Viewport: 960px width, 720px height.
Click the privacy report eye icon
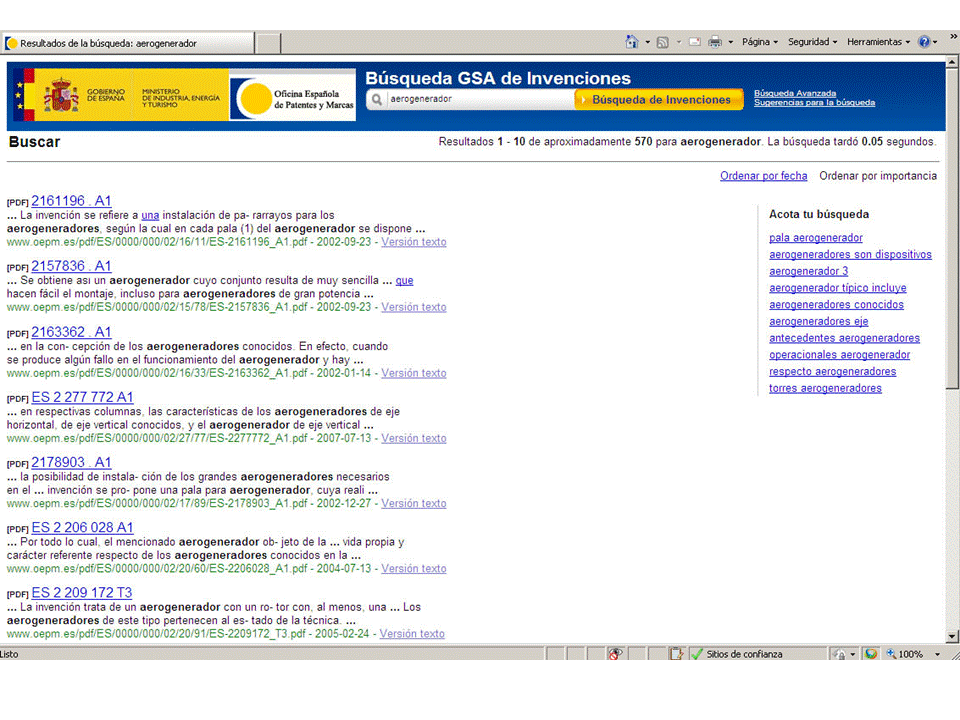tap(615, 654)
